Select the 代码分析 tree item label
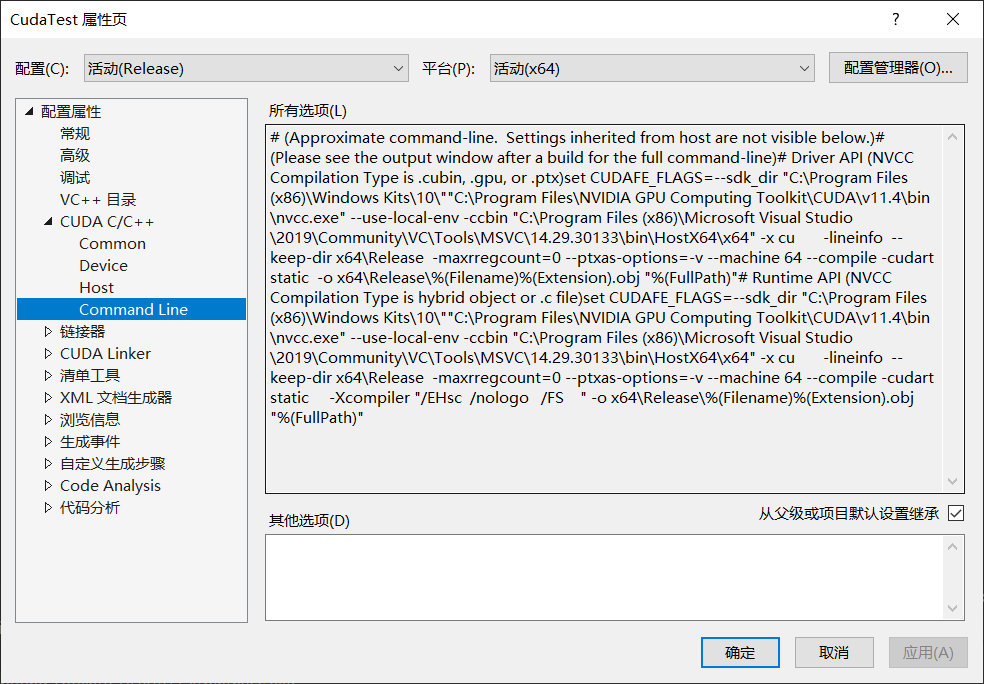 pyautogui.click(x=90, y=507)
